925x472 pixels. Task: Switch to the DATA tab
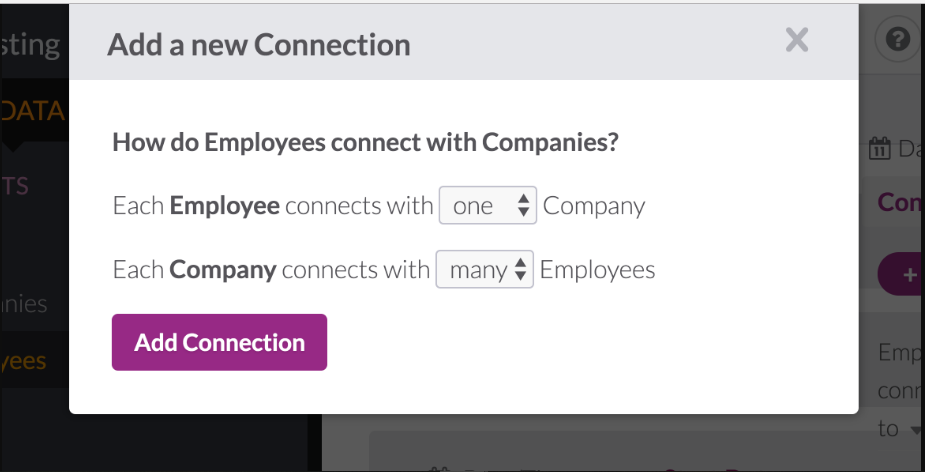click(32, 111)
